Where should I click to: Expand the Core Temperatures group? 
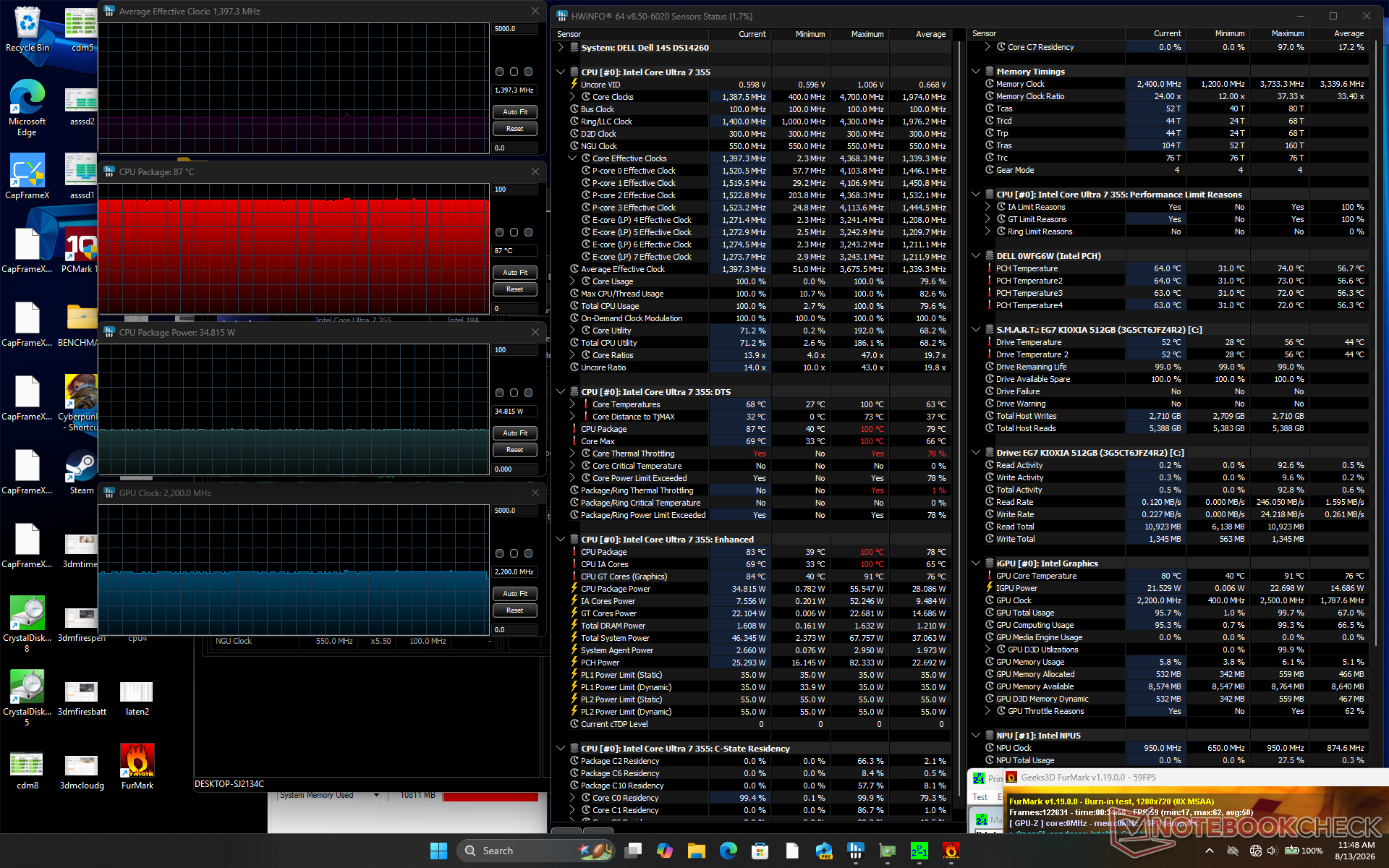[572, 404]
